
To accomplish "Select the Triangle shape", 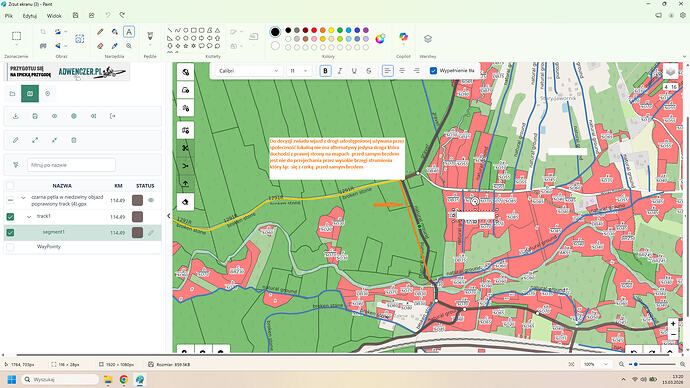I will 217,30.
